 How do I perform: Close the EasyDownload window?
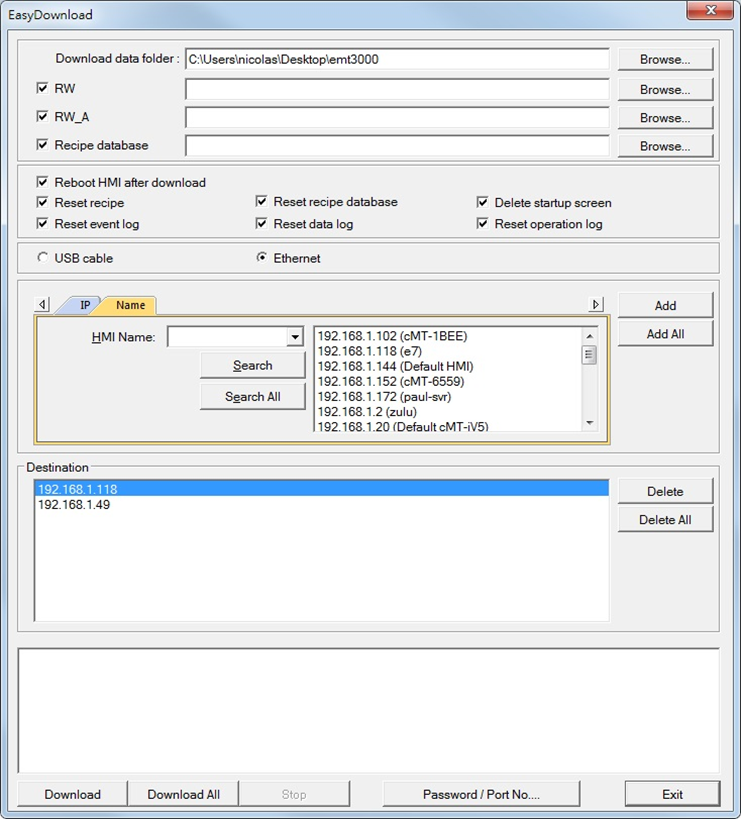pos(710,10)
